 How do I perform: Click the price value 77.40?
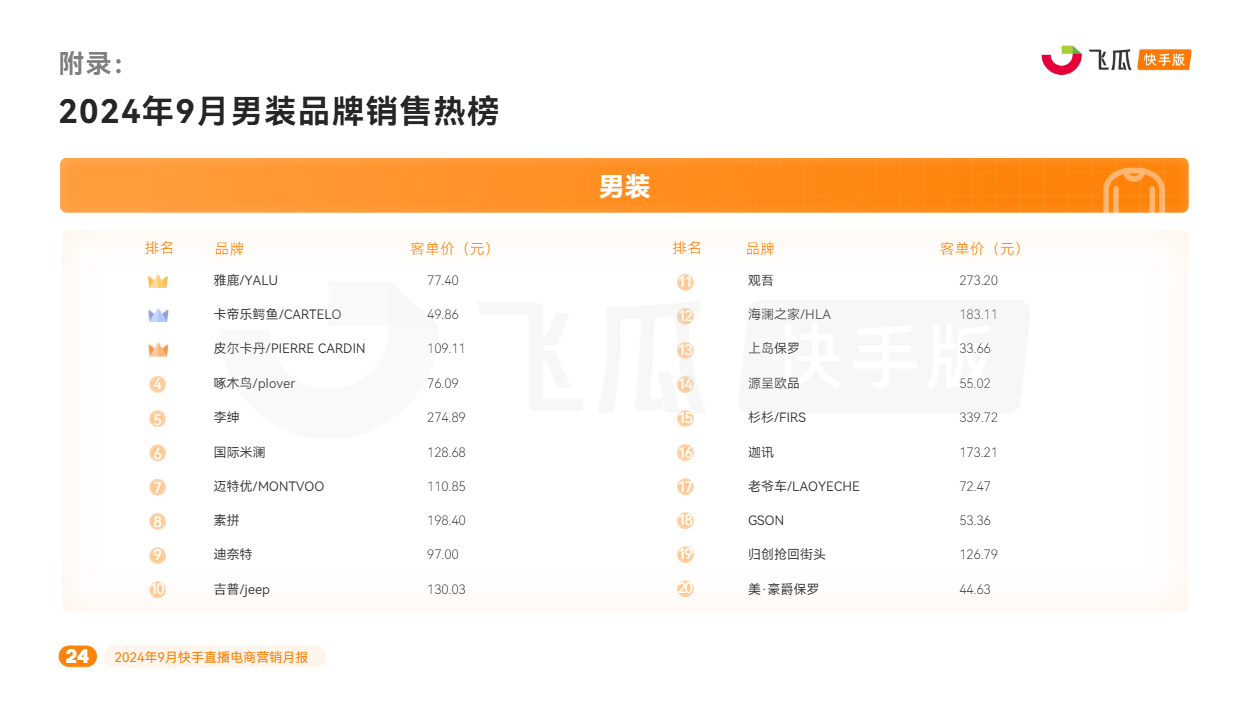443,281
